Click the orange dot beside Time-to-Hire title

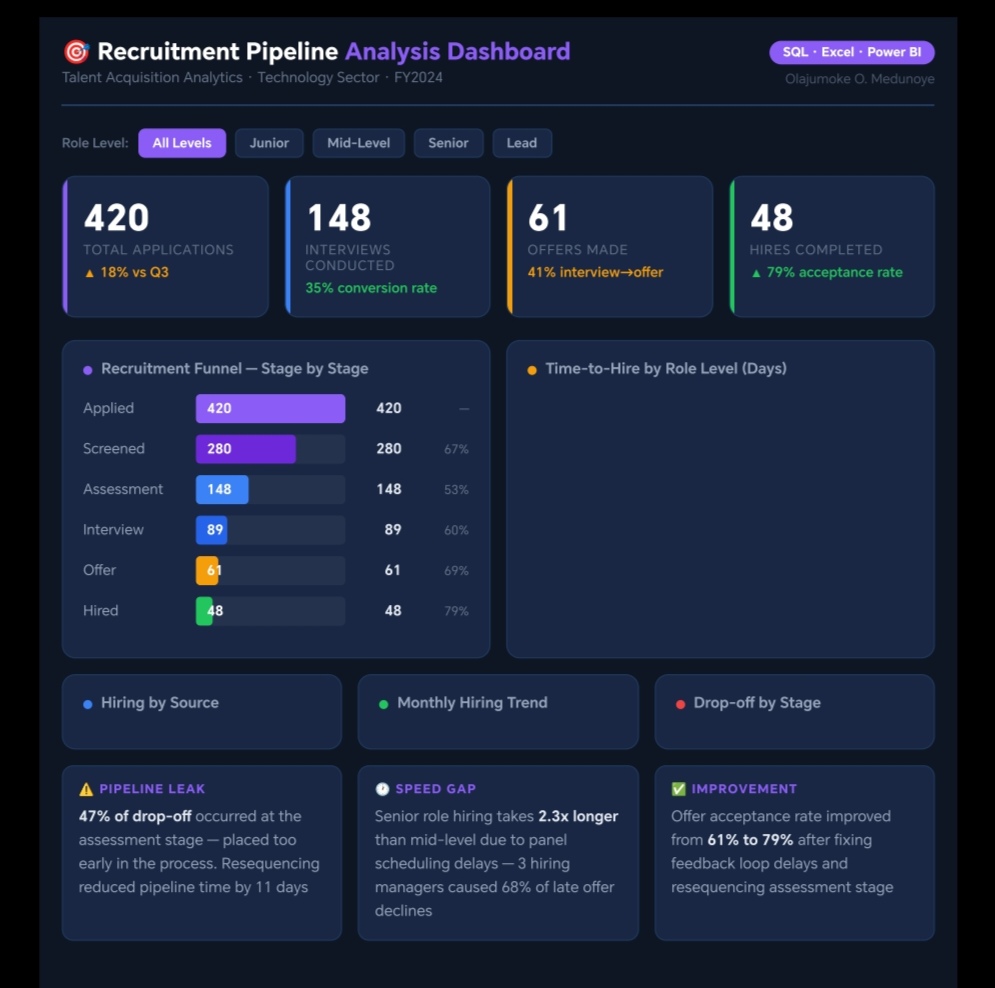(532, 370)
